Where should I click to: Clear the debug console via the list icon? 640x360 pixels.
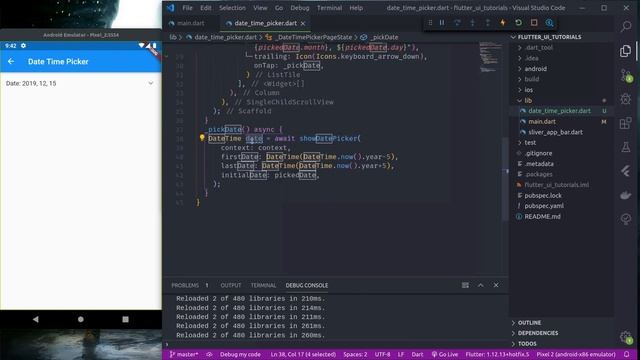[465, 285]
